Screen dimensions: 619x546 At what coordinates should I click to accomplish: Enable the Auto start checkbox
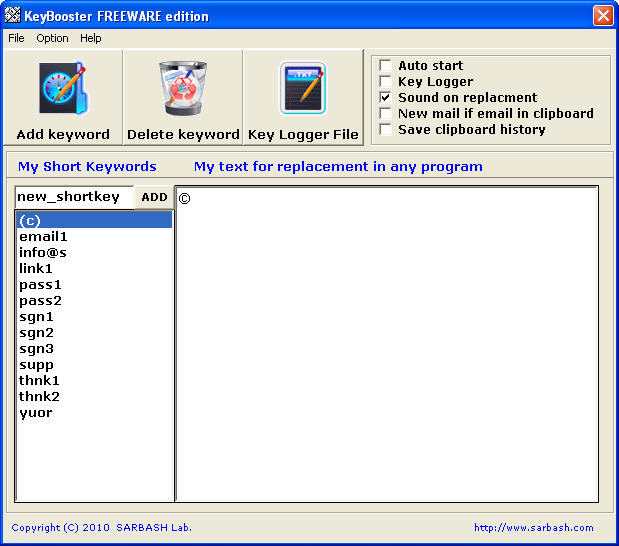[385, 65]
